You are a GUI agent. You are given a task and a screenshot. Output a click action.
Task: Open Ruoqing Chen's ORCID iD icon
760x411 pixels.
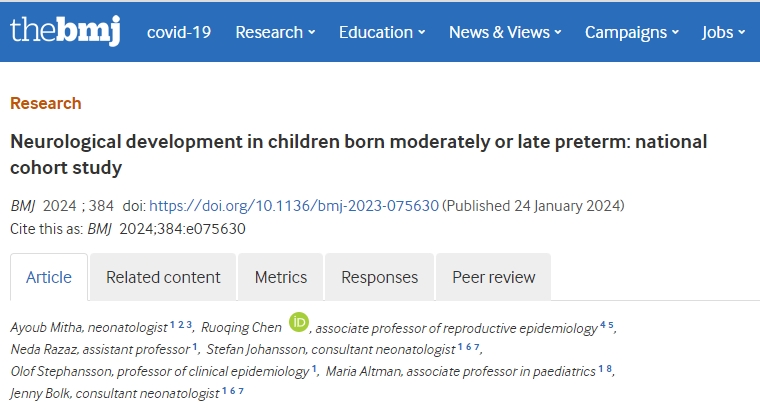coord(299,322)
